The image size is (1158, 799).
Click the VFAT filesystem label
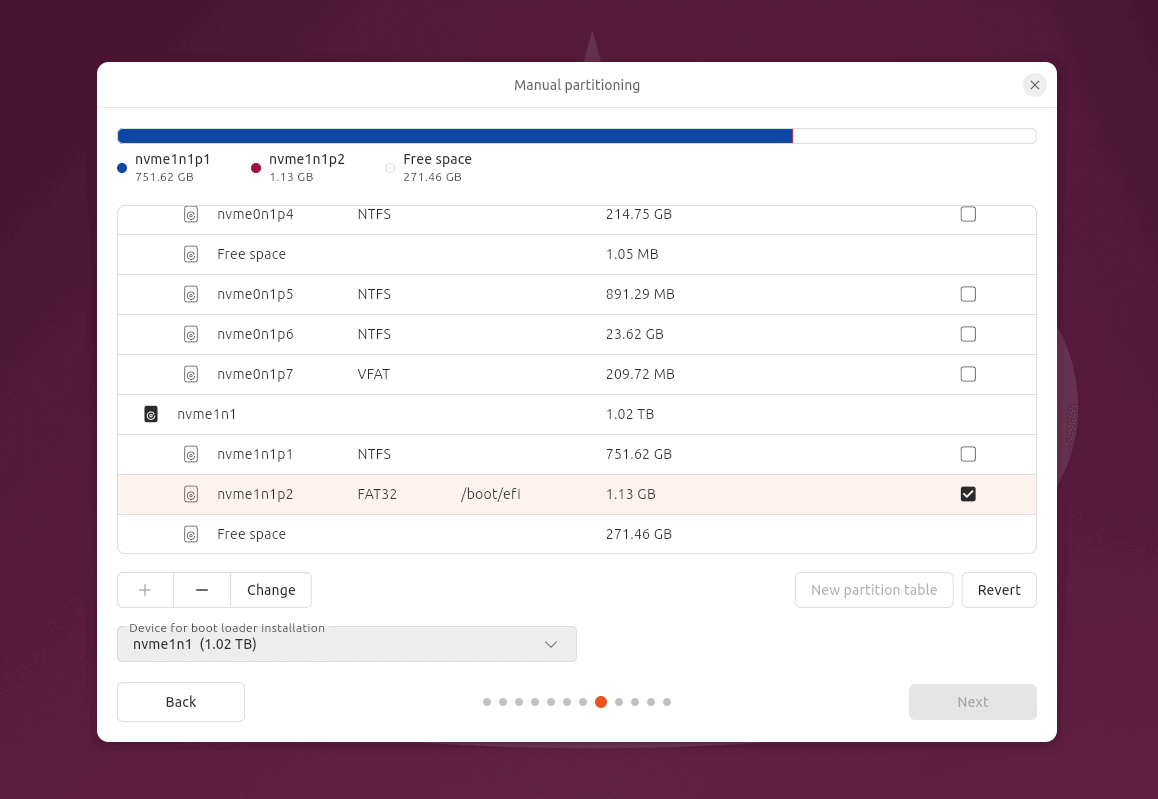coord(374,374)
